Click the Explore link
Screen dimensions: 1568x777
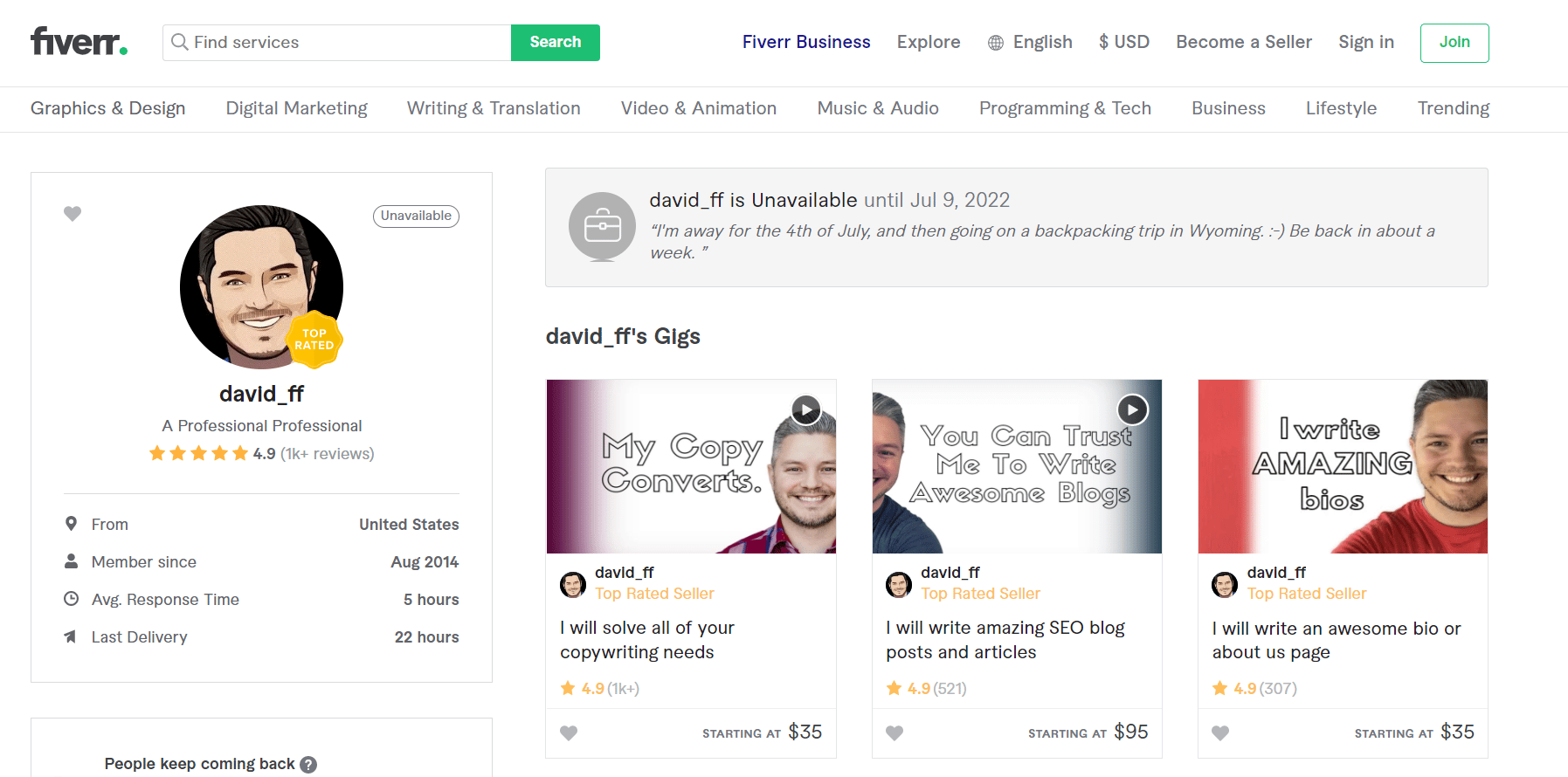[929, 42]
